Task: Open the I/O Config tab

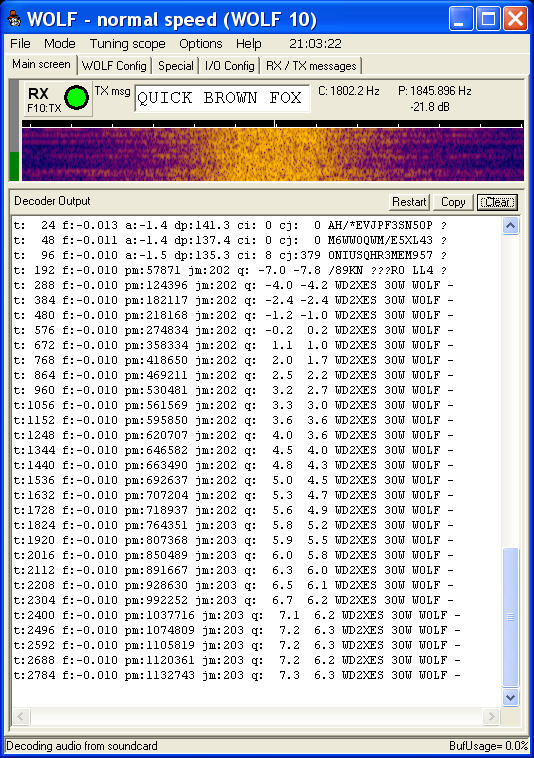Action: [230, 66]
